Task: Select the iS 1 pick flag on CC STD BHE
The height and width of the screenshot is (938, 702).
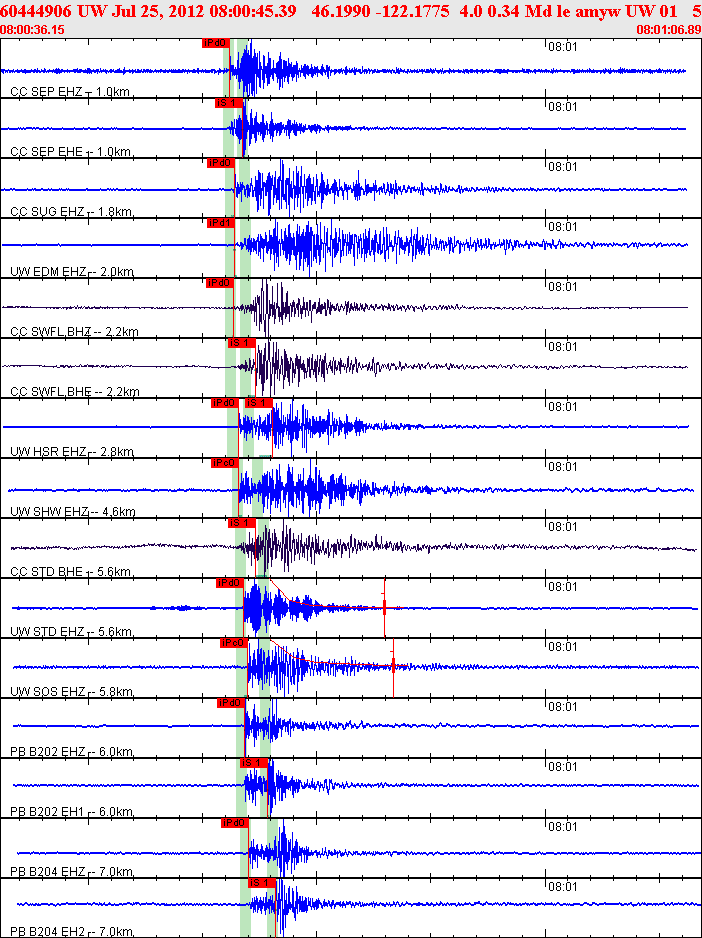Action: 242,523
